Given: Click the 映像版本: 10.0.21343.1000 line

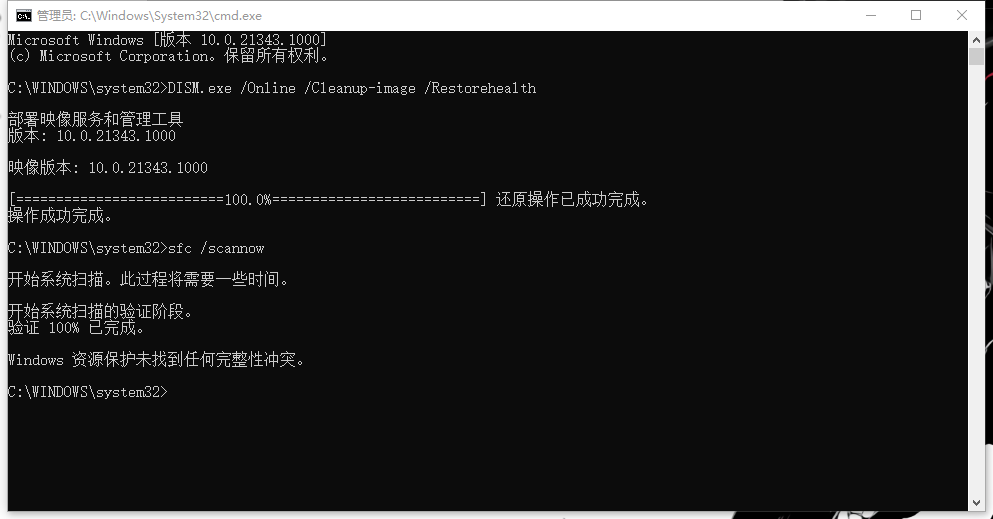Looking at the screenshot, I should point(108,168).
